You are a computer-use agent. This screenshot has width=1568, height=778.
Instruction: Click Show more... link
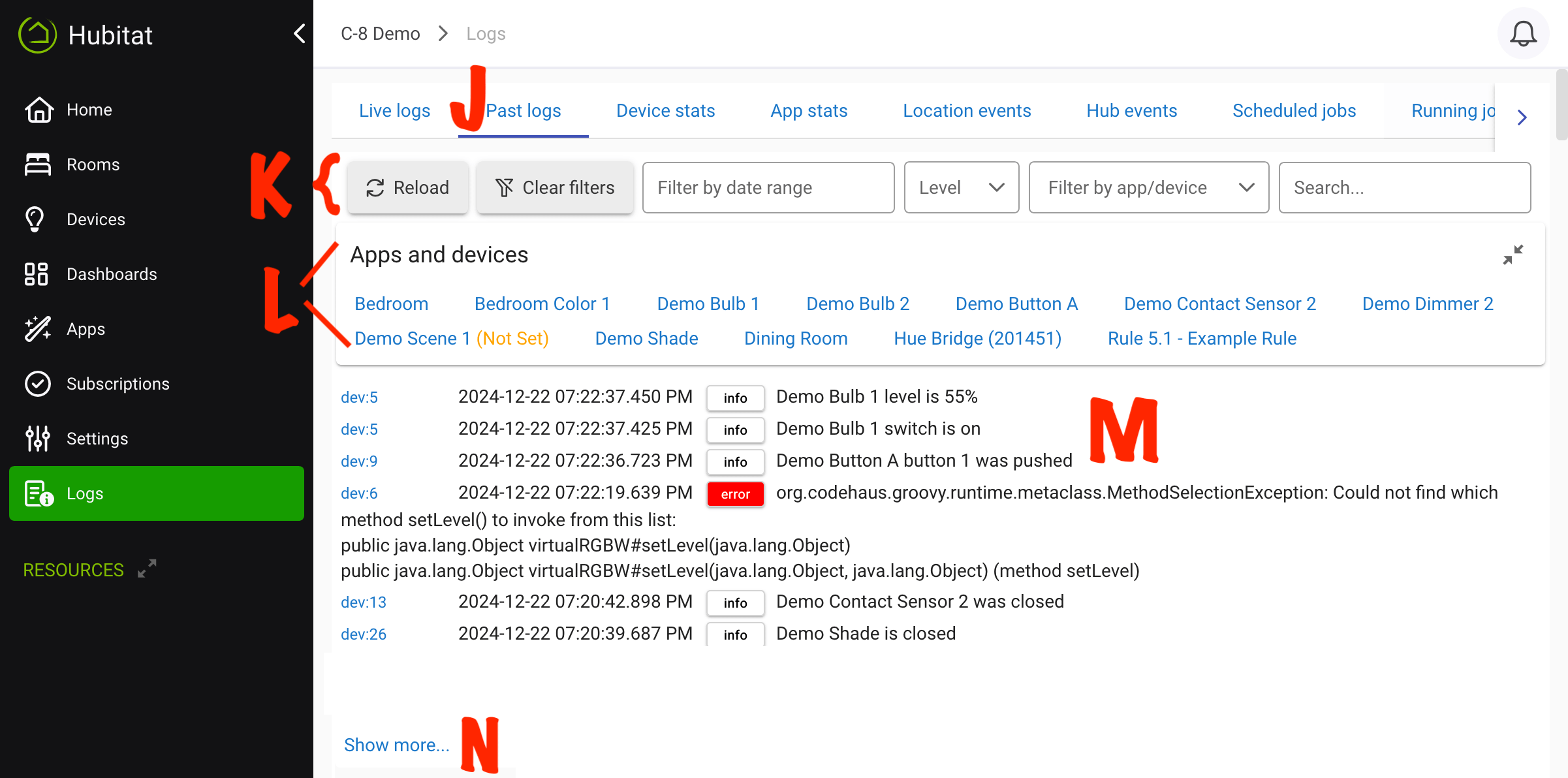click(397, 745)
